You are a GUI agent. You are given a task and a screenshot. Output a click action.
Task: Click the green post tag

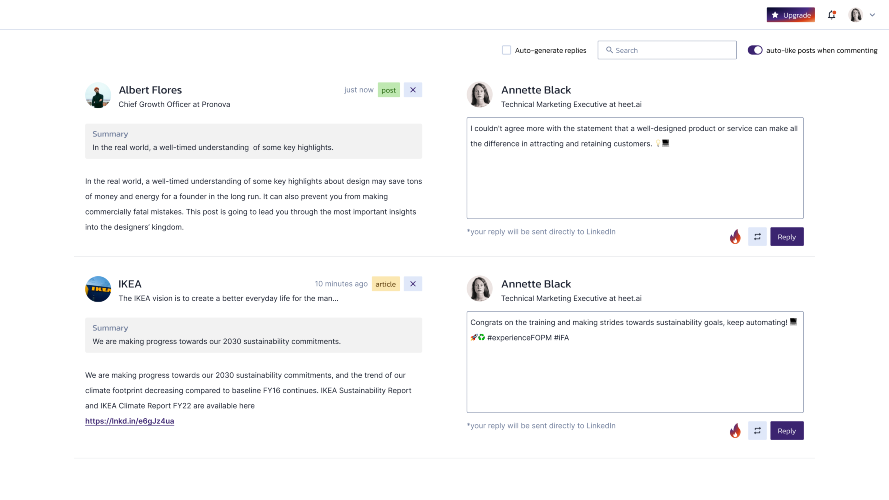(388, 90)
